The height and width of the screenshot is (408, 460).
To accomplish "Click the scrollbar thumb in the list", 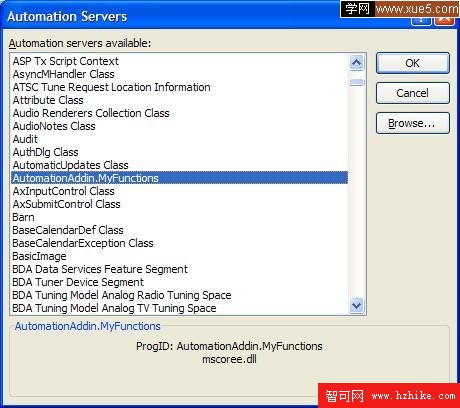I will 357,82.
